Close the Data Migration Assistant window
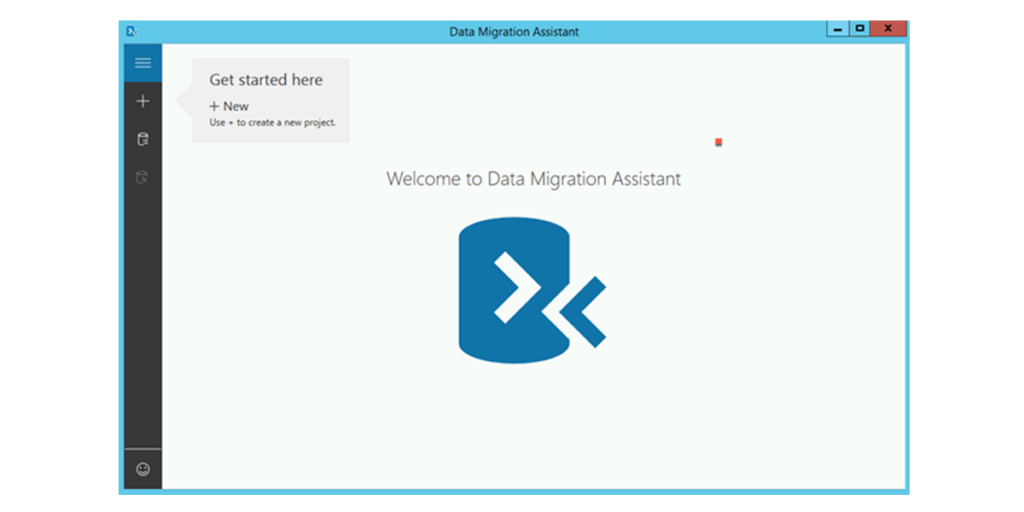1024x512 pixels. click(x=889, y=29)
